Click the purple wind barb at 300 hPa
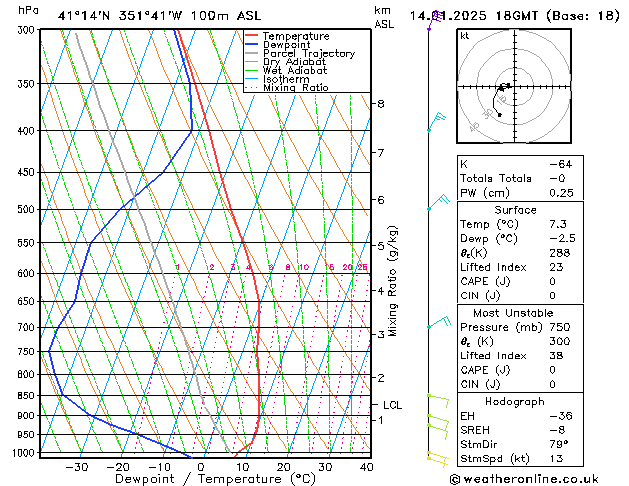The width and height of the screenshot is (629, 486). point(435,21)
